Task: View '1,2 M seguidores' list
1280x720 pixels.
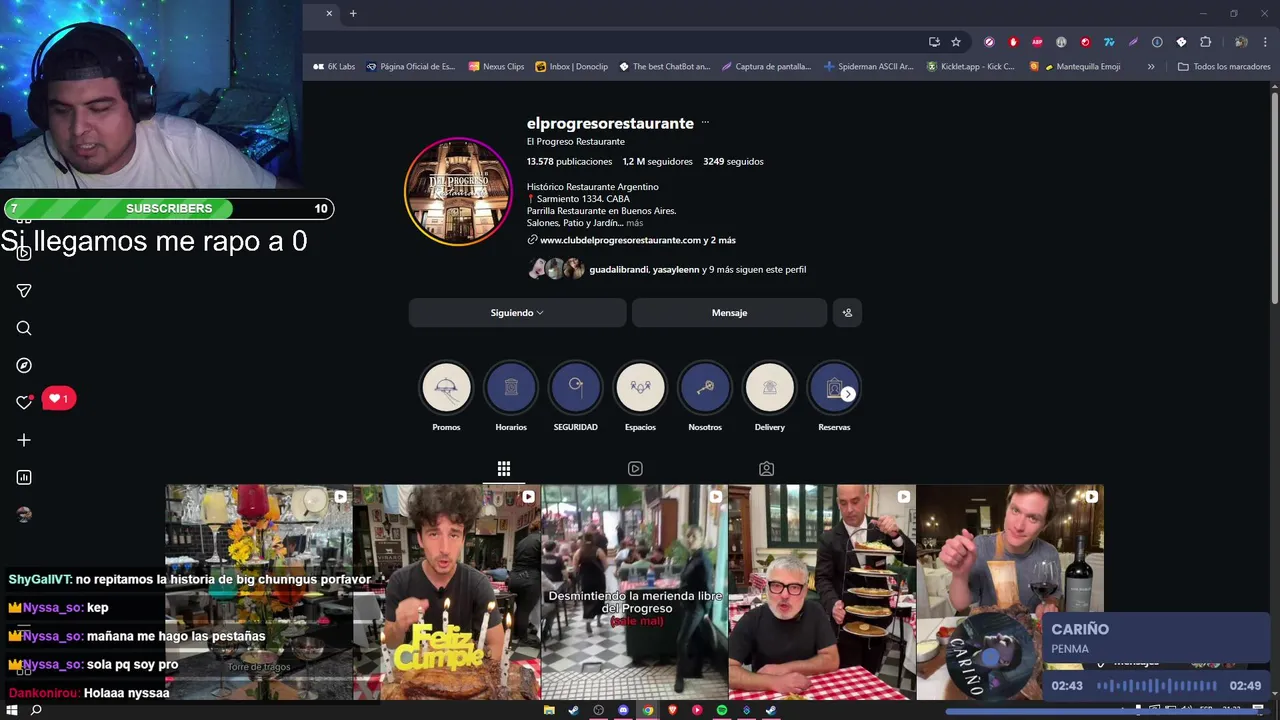Action: [657, 161]
